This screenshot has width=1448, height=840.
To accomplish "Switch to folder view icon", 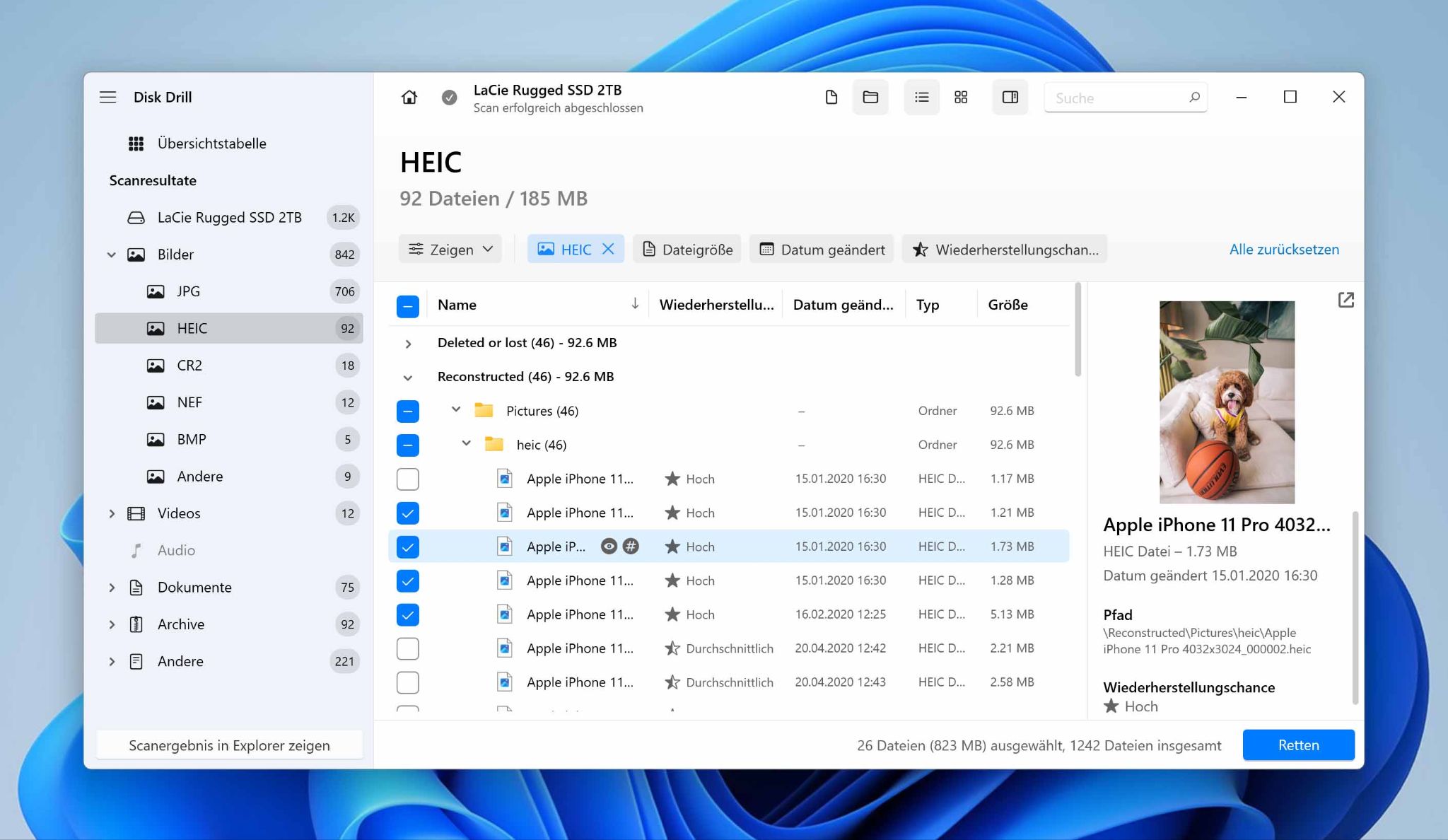I will [870, 97].
